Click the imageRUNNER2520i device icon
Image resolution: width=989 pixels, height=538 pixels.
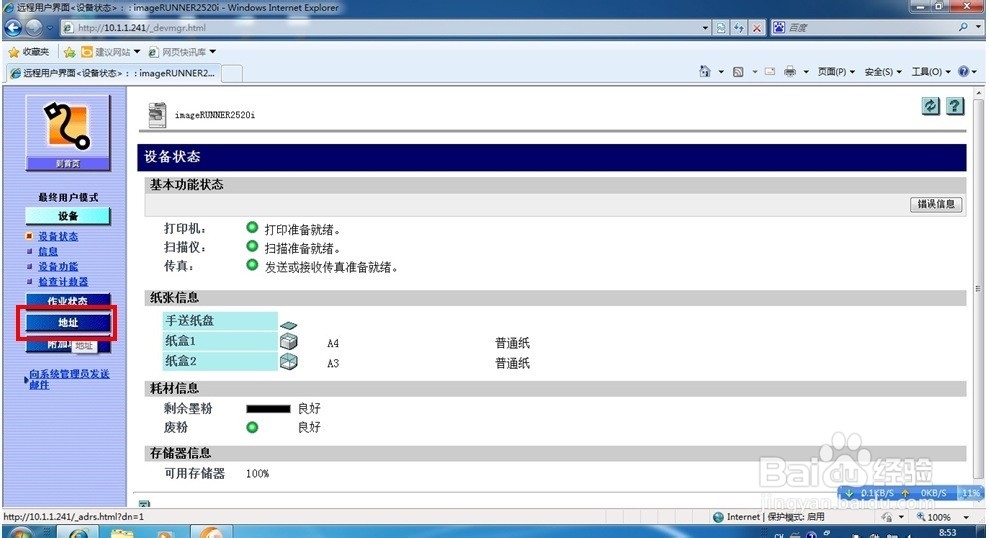coord(157,115)
